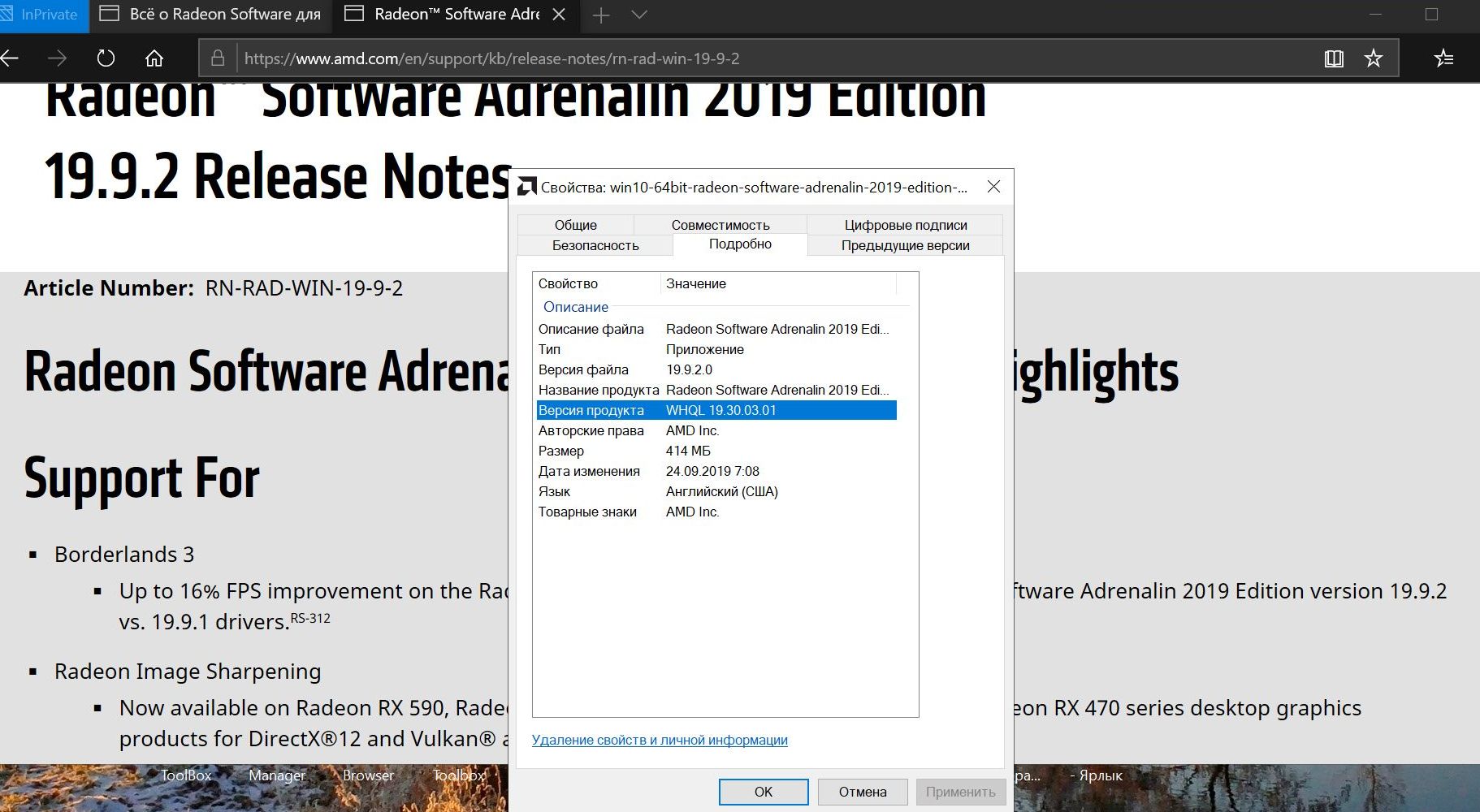Click the AMD icon in dialog title

click(x=527, y=187)
